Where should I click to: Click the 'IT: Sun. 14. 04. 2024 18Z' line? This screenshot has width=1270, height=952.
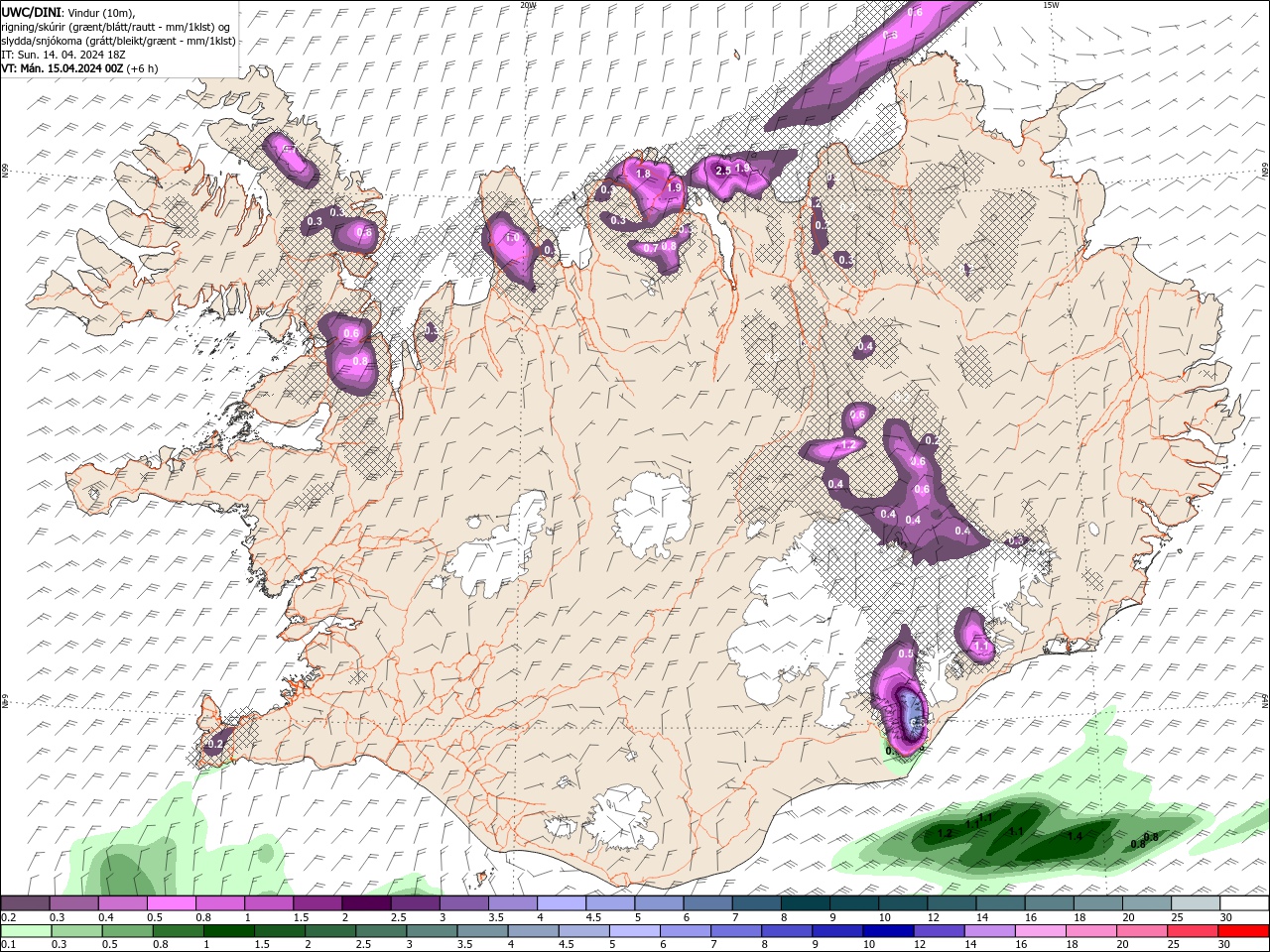click(63, 55)
